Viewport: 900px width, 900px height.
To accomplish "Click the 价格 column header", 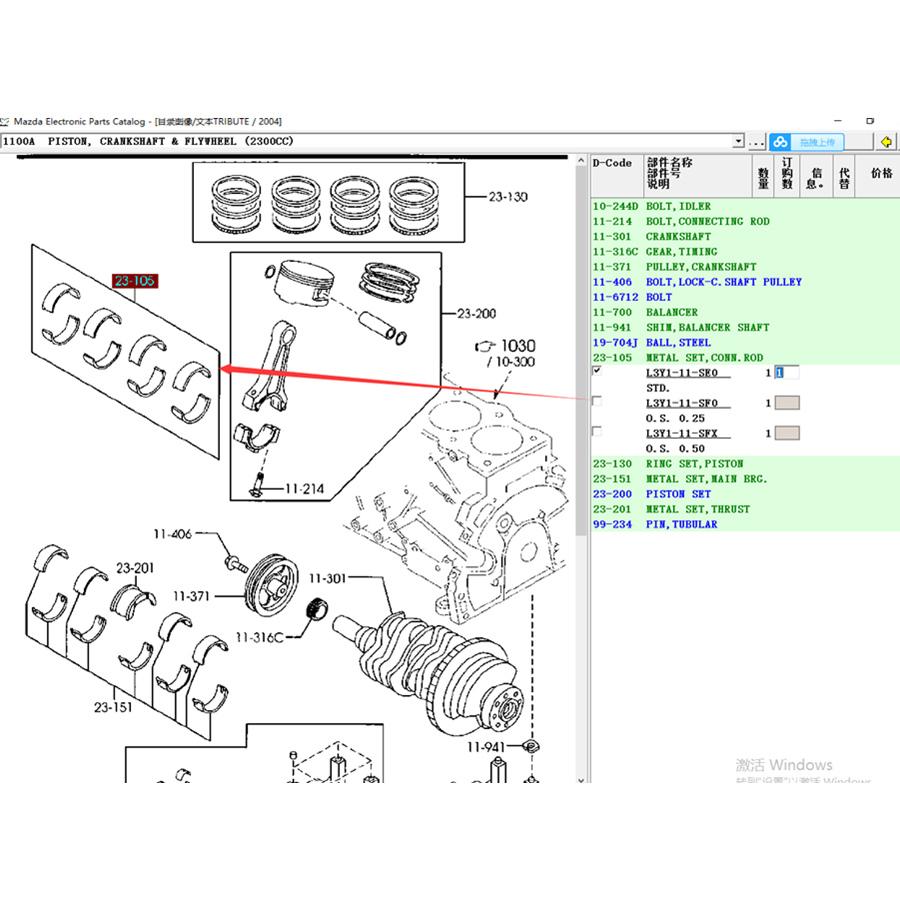I will 881,173.
